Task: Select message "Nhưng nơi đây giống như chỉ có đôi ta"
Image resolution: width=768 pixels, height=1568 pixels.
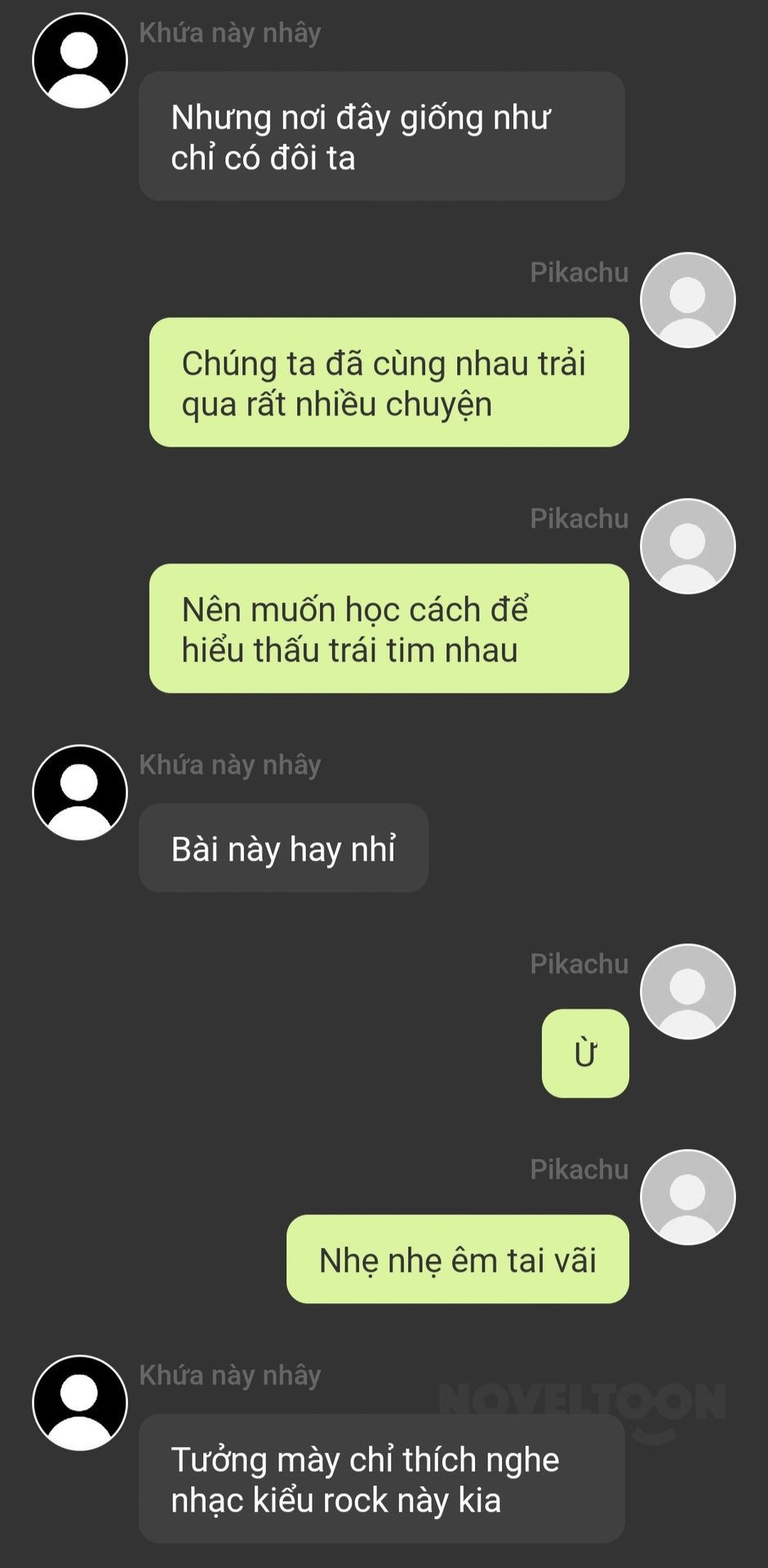Action: click(x=382, y=136)
